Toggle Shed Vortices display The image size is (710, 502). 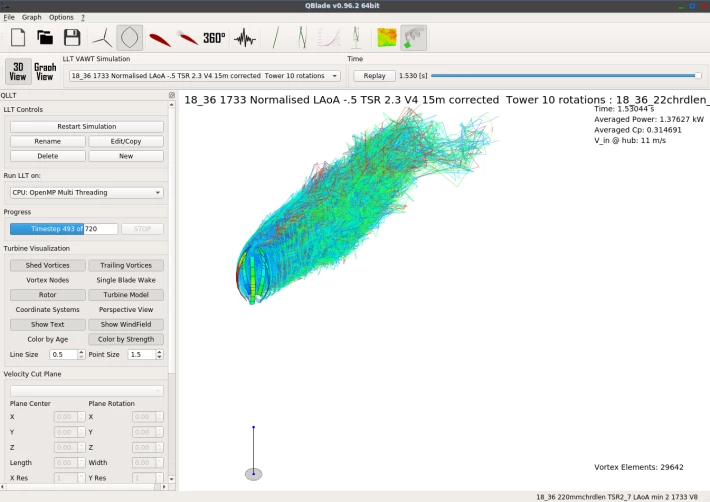pyautogui.click(x=48, y=265)
